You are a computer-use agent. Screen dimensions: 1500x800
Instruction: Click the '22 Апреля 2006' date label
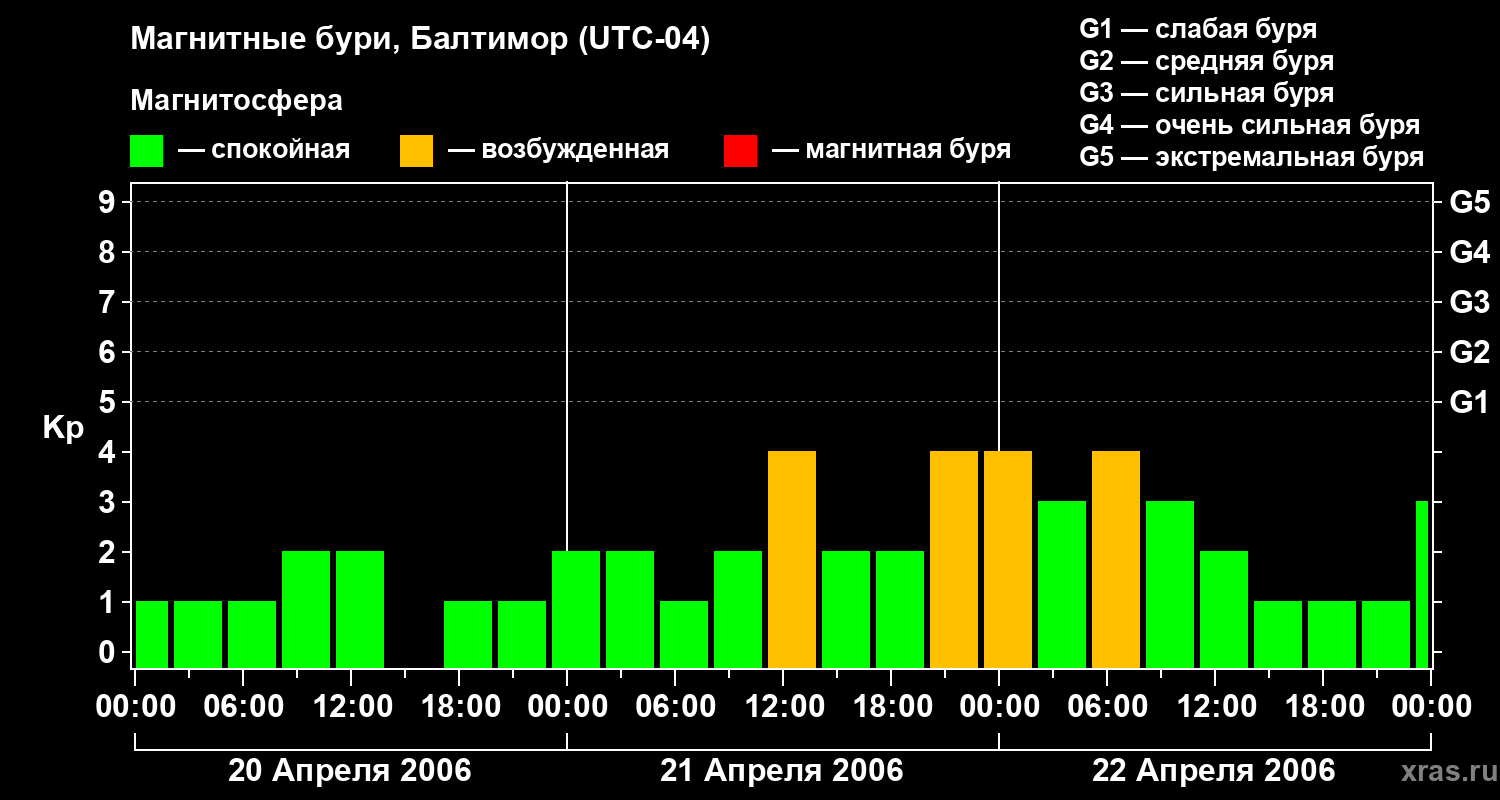tap(1214, 771)
